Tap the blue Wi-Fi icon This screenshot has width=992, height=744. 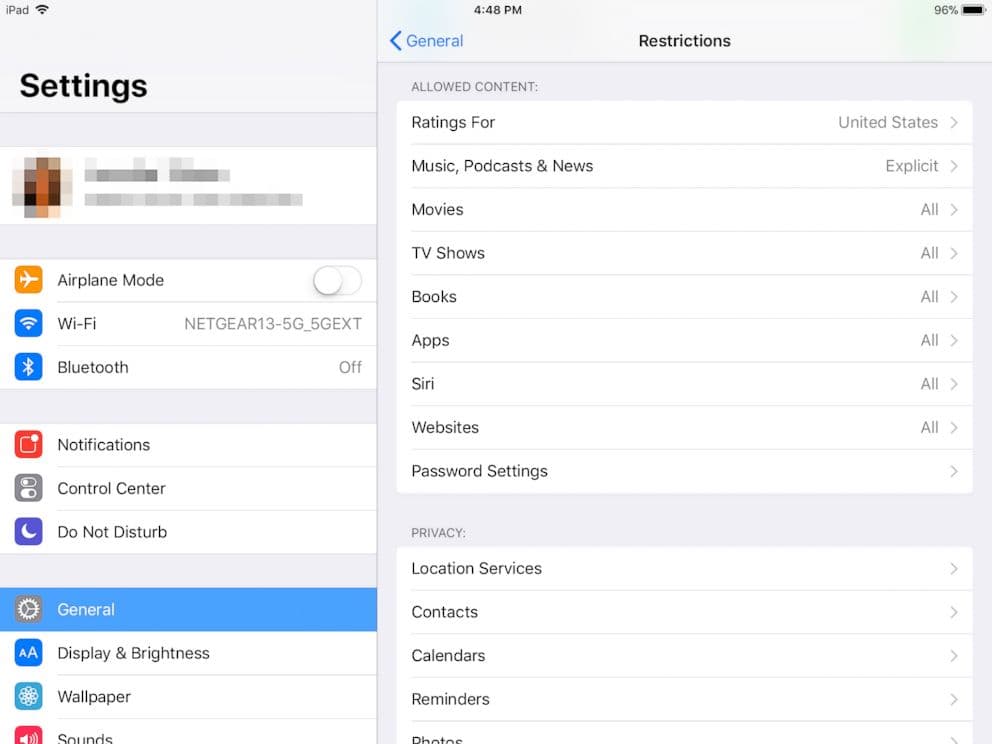(x=28, y=324)
